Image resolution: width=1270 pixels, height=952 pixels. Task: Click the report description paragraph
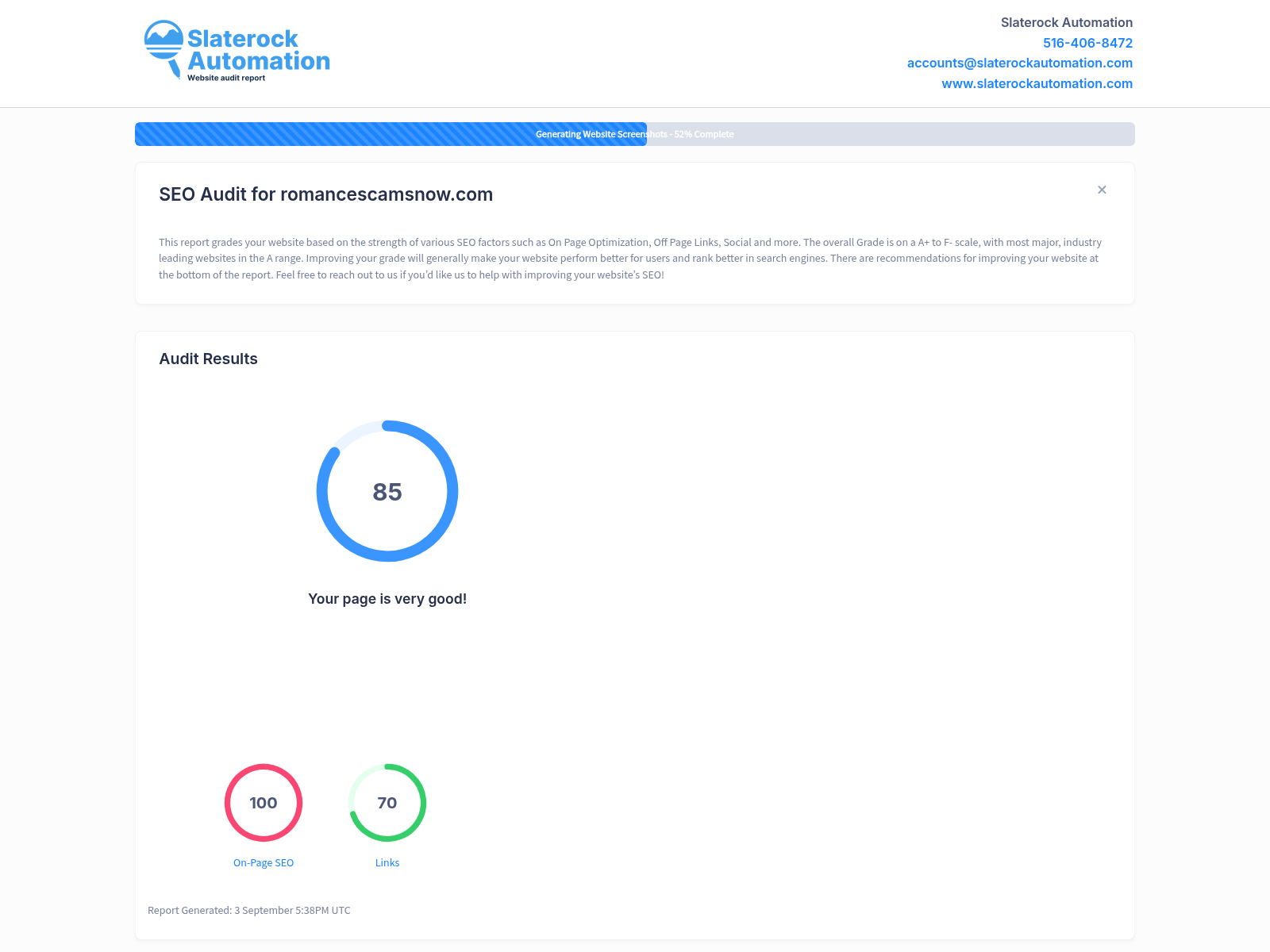pyautogui.click(x=630, y=259)
